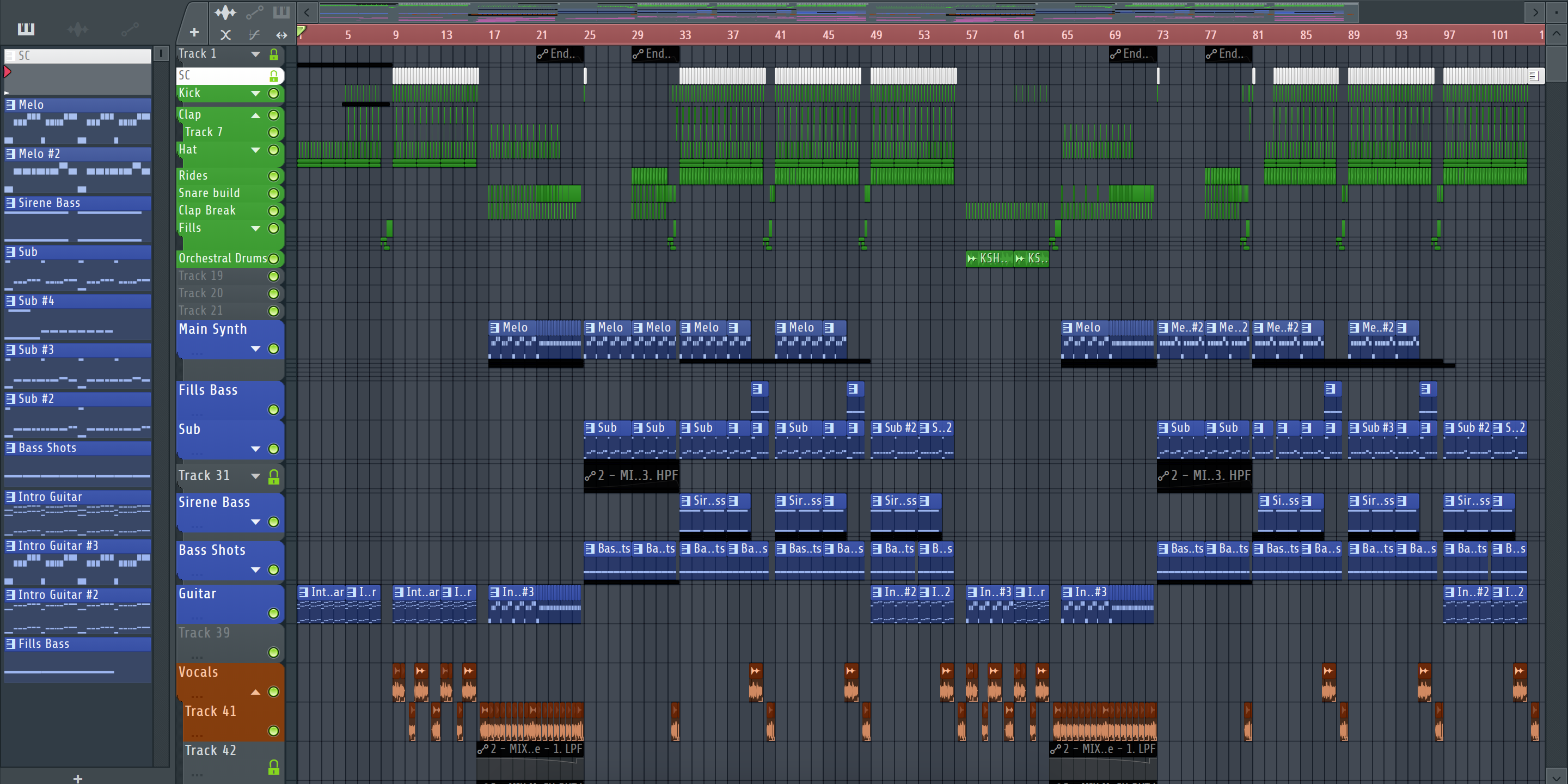Mute the Fills Bass track
The width and height of the screenshot is (1568, 784).
274,409
